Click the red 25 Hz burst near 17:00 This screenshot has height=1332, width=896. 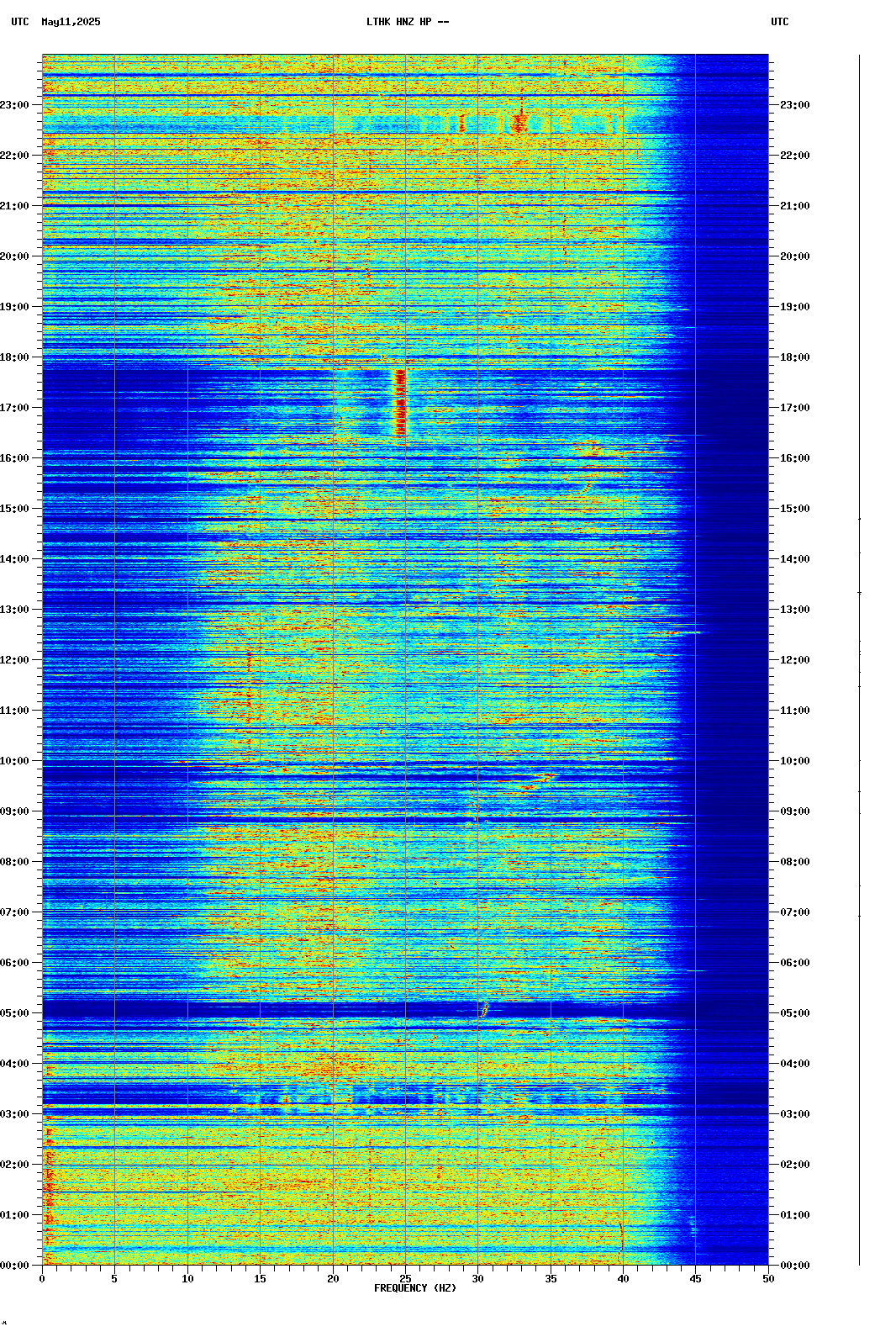pyautogui.click(x=400, y=403)
